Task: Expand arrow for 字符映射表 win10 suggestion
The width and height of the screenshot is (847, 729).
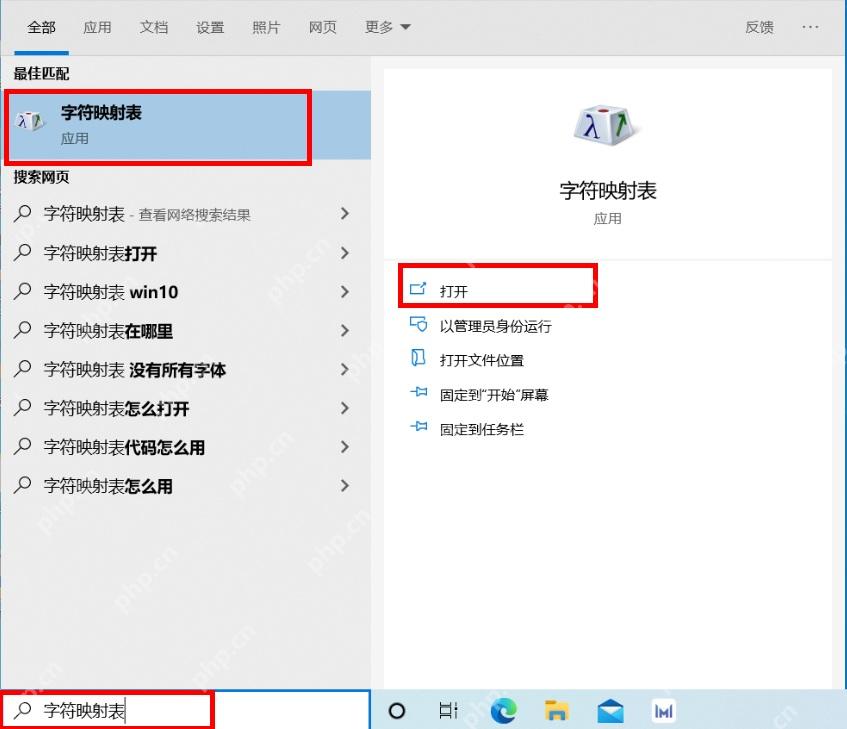Action: click(345, 292)
